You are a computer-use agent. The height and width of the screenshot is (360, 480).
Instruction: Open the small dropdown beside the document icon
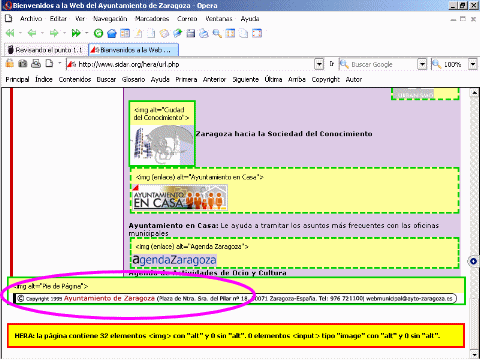tap(60, 63)
